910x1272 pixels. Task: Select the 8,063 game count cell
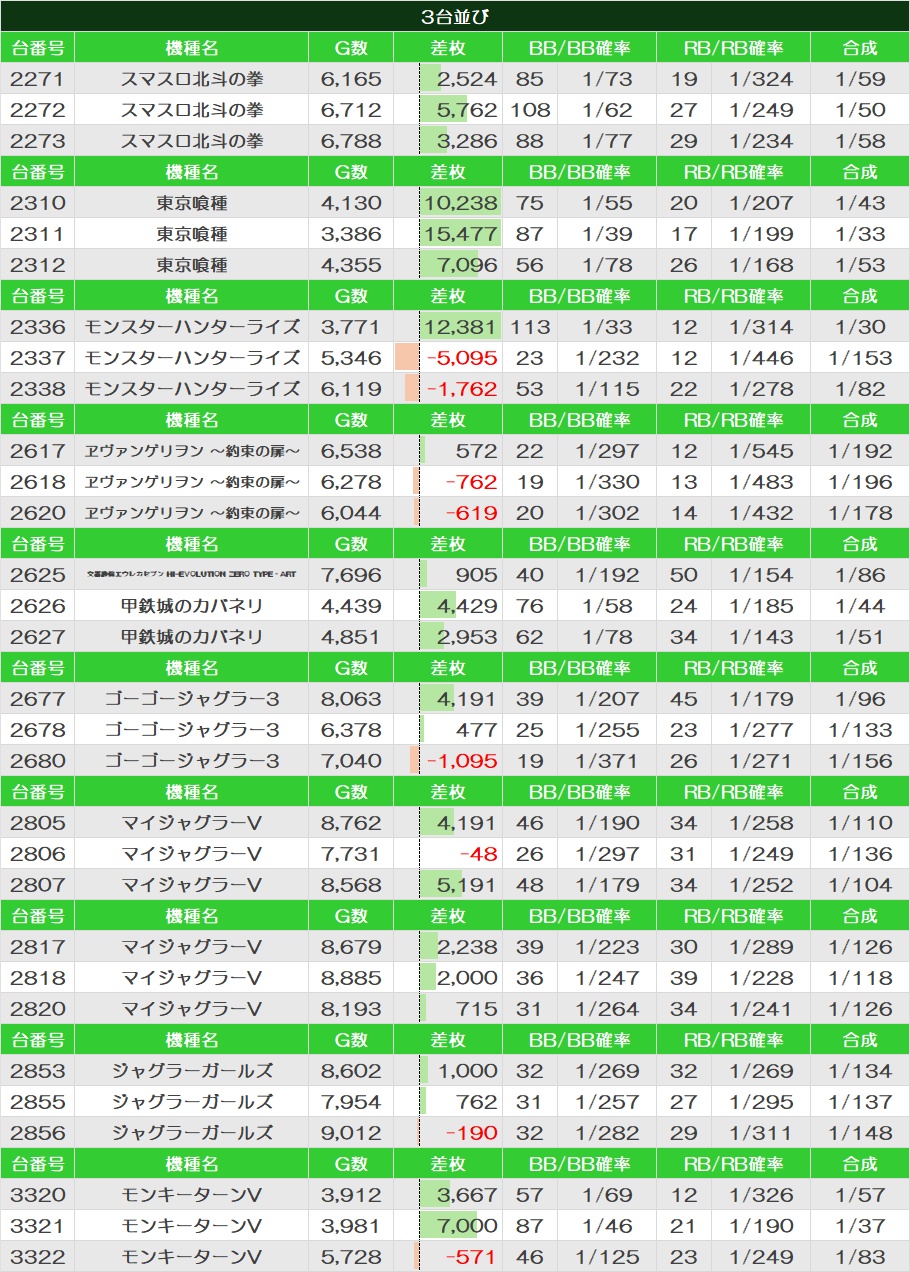tap(351, 699)
